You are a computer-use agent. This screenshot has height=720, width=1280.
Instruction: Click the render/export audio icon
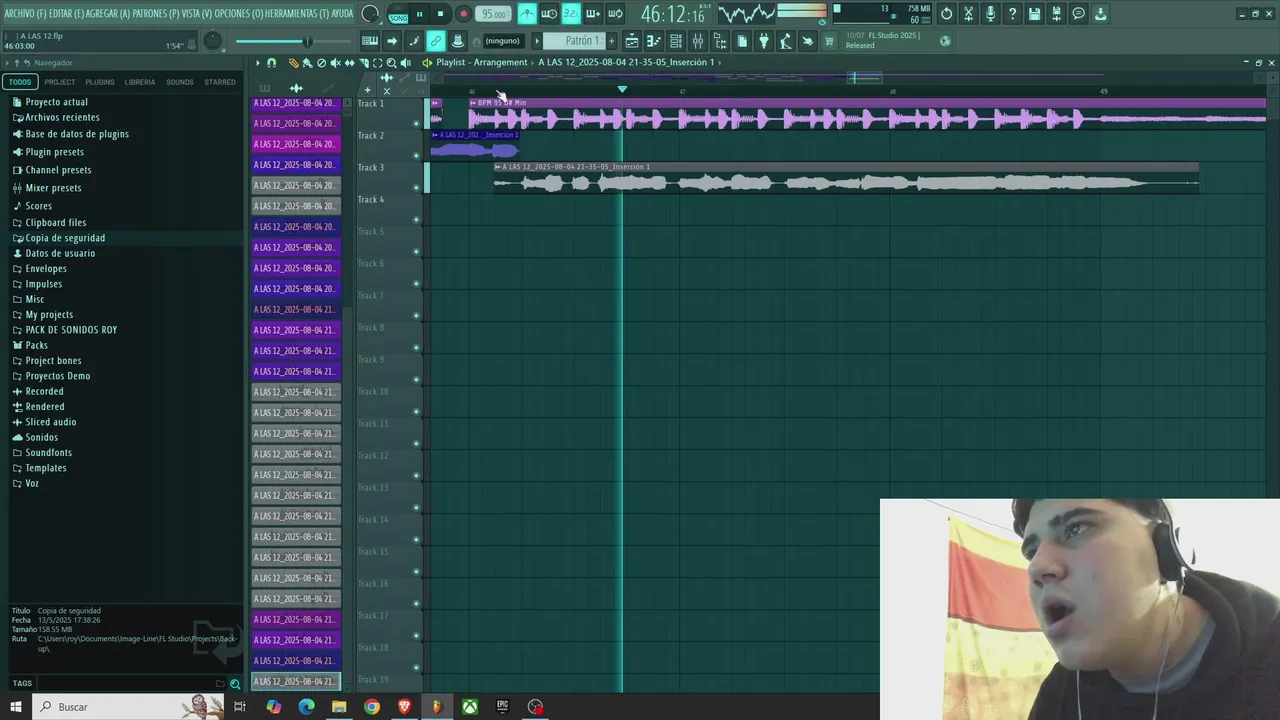click(1056, 14)
